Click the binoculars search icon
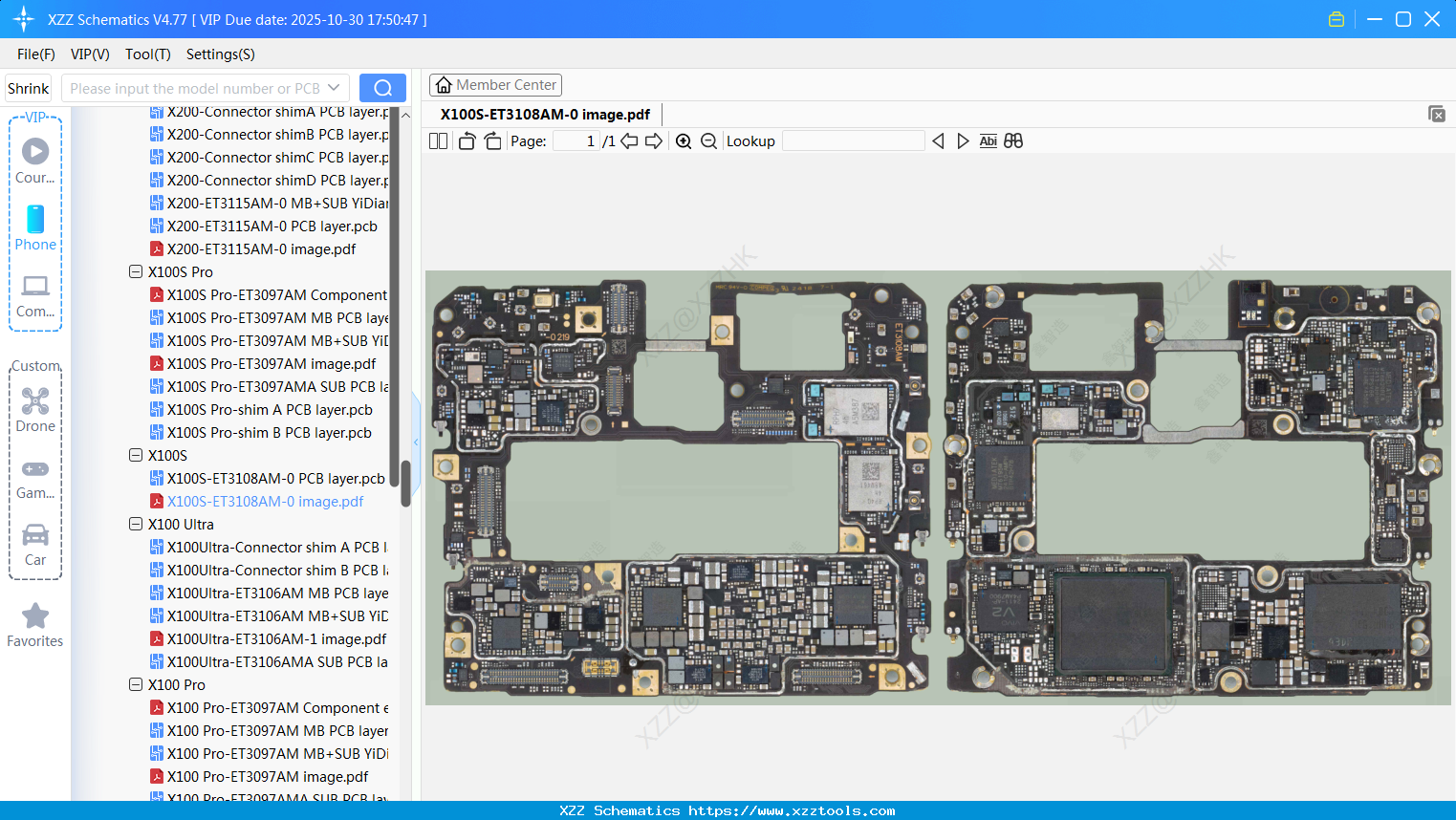This screenshot has height=820, width=1456. (1013, 141)
